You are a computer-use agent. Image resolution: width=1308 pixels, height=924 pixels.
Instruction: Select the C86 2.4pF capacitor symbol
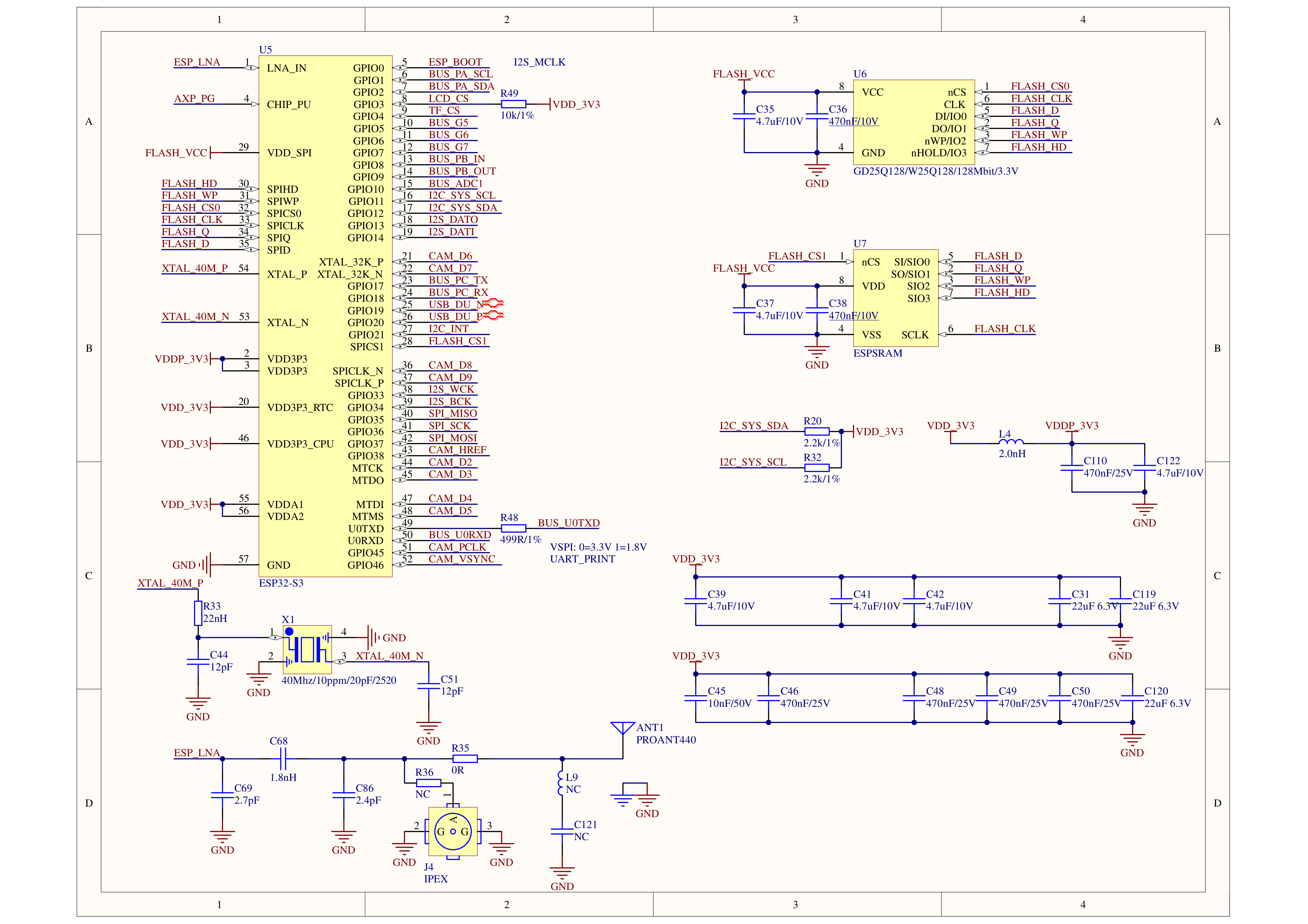(x=344, y=795)
